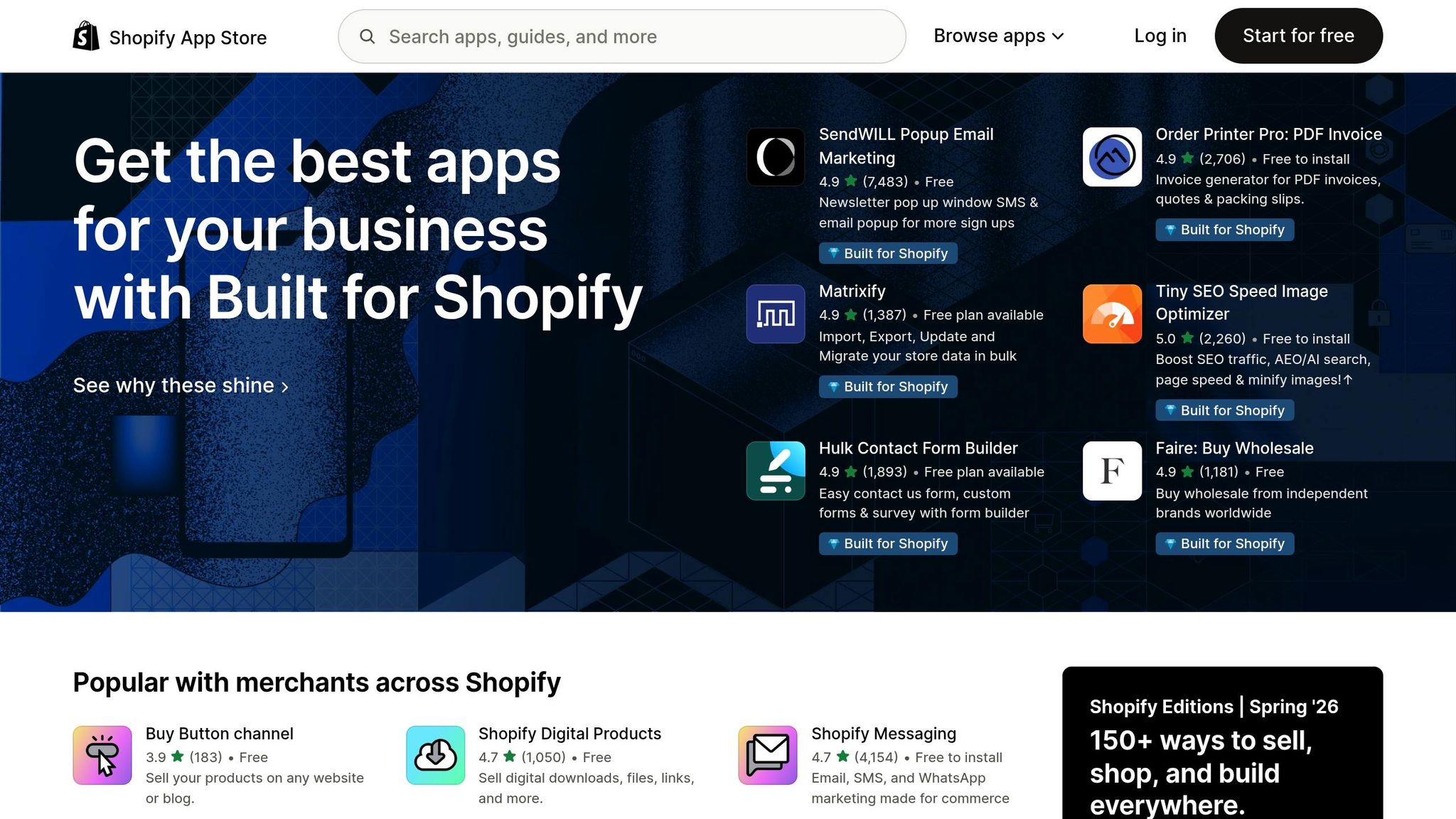Image resolution: width=1456 pixels, height=819 pixels.
Task: Click diamond icon in Matrixify's Built for Shopify badge
Action: pyautogui.click(x=834, y=387)
